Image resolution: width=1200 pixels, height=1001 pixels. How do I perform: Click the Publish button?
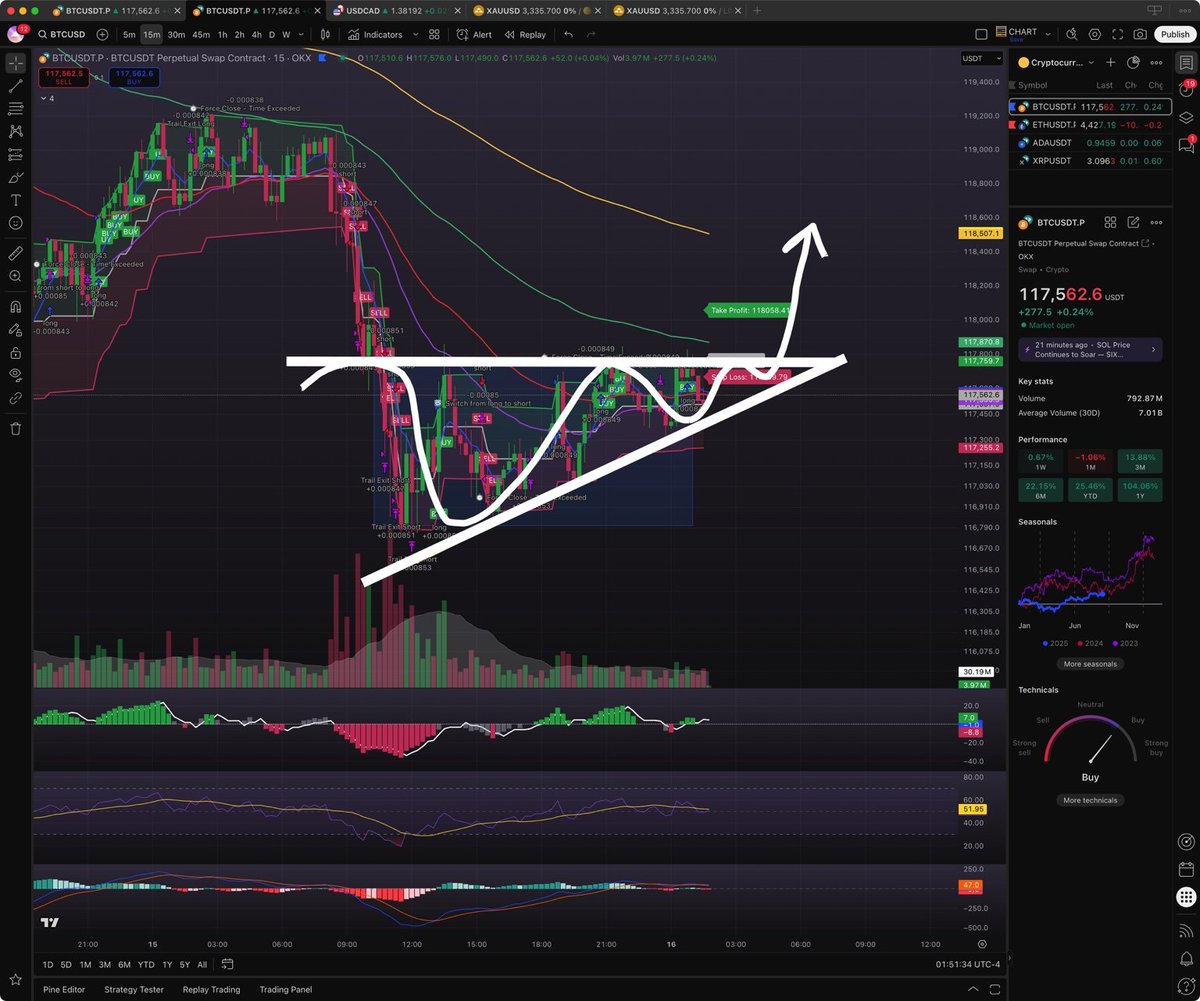coord(1175,34)
